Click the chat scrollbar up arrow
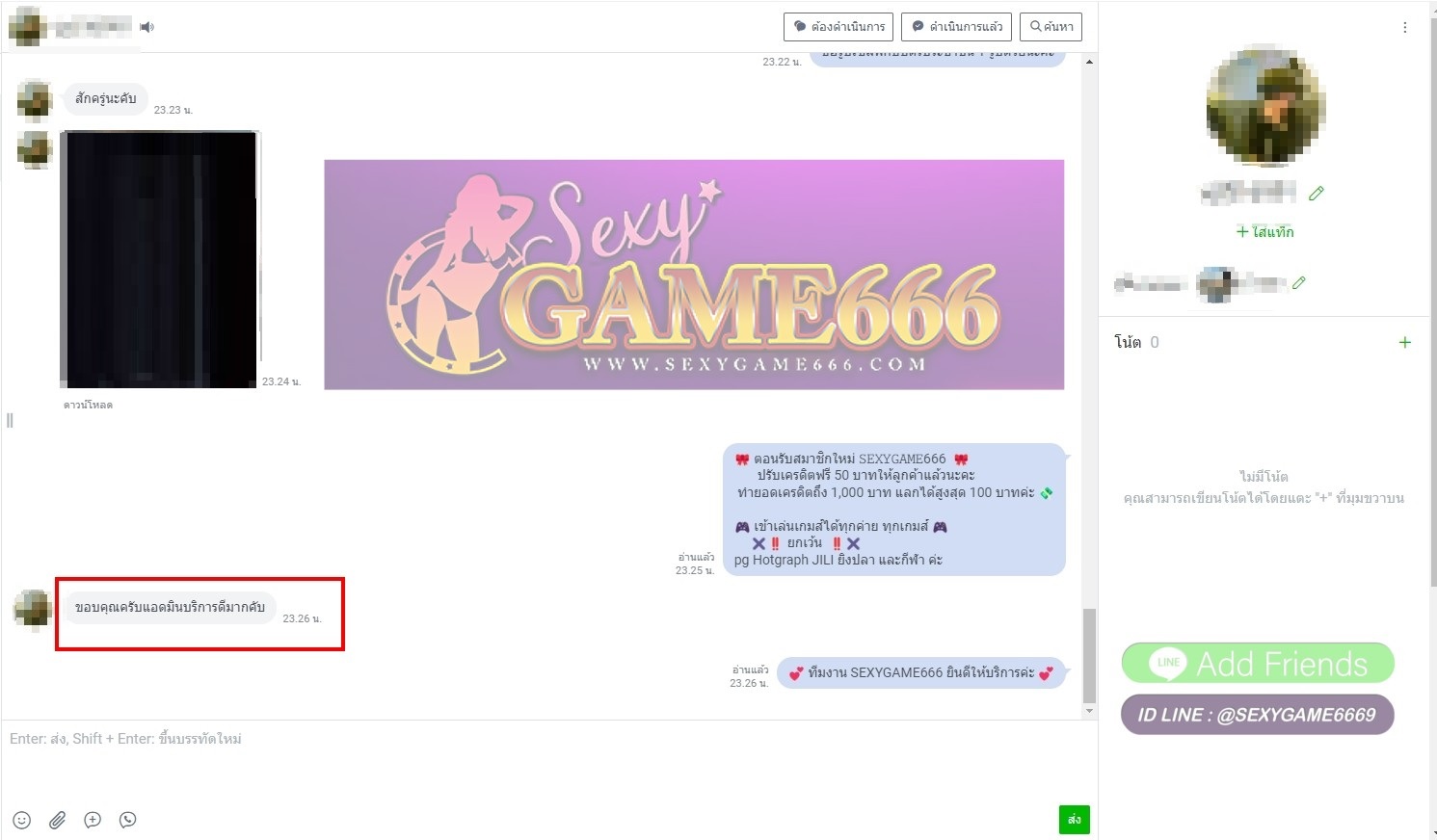1437x840 pixels. coord(1089,62)
